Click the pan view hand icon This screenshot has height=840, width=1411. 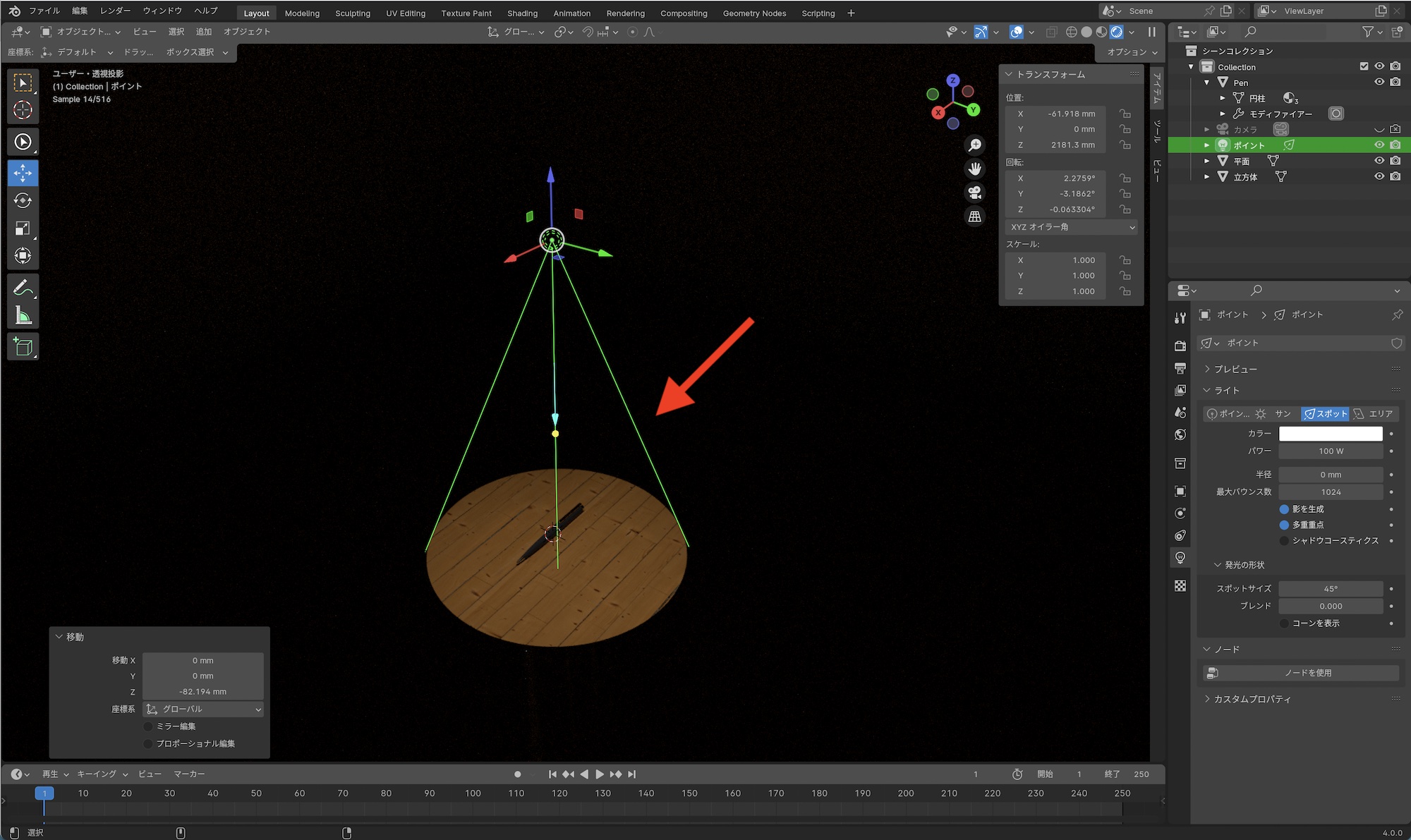[x=975, y=169]
